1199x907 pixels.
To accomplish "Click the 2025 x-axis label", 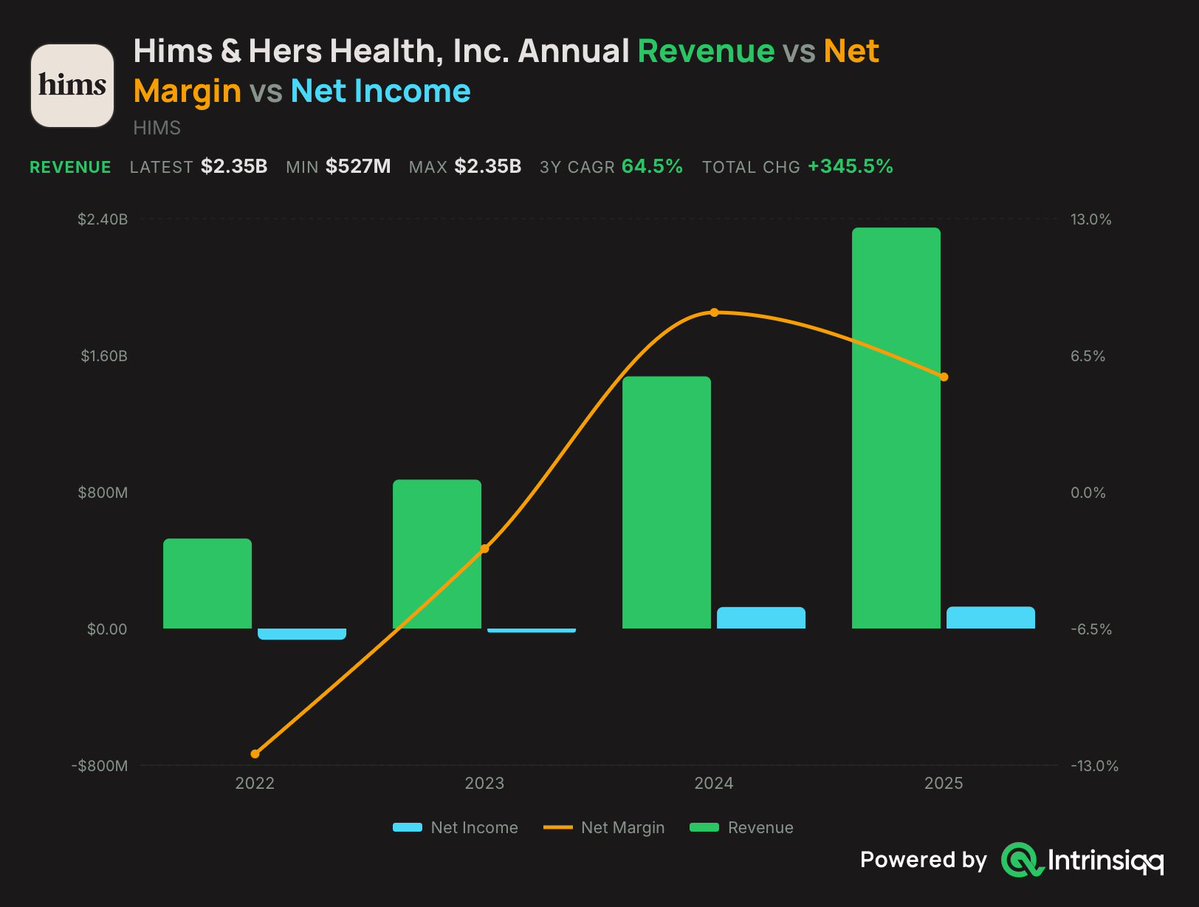I will click(x=944, y=783).
